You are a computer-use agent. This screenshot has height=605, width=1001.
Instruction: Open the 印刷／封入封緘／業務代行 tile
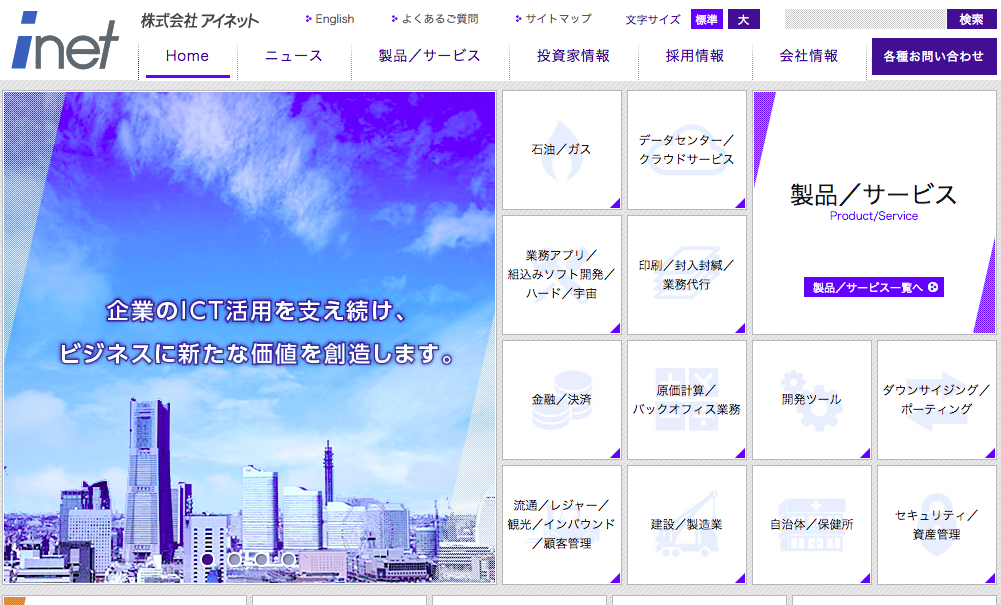pyautogui.click(x=686, y=275)
